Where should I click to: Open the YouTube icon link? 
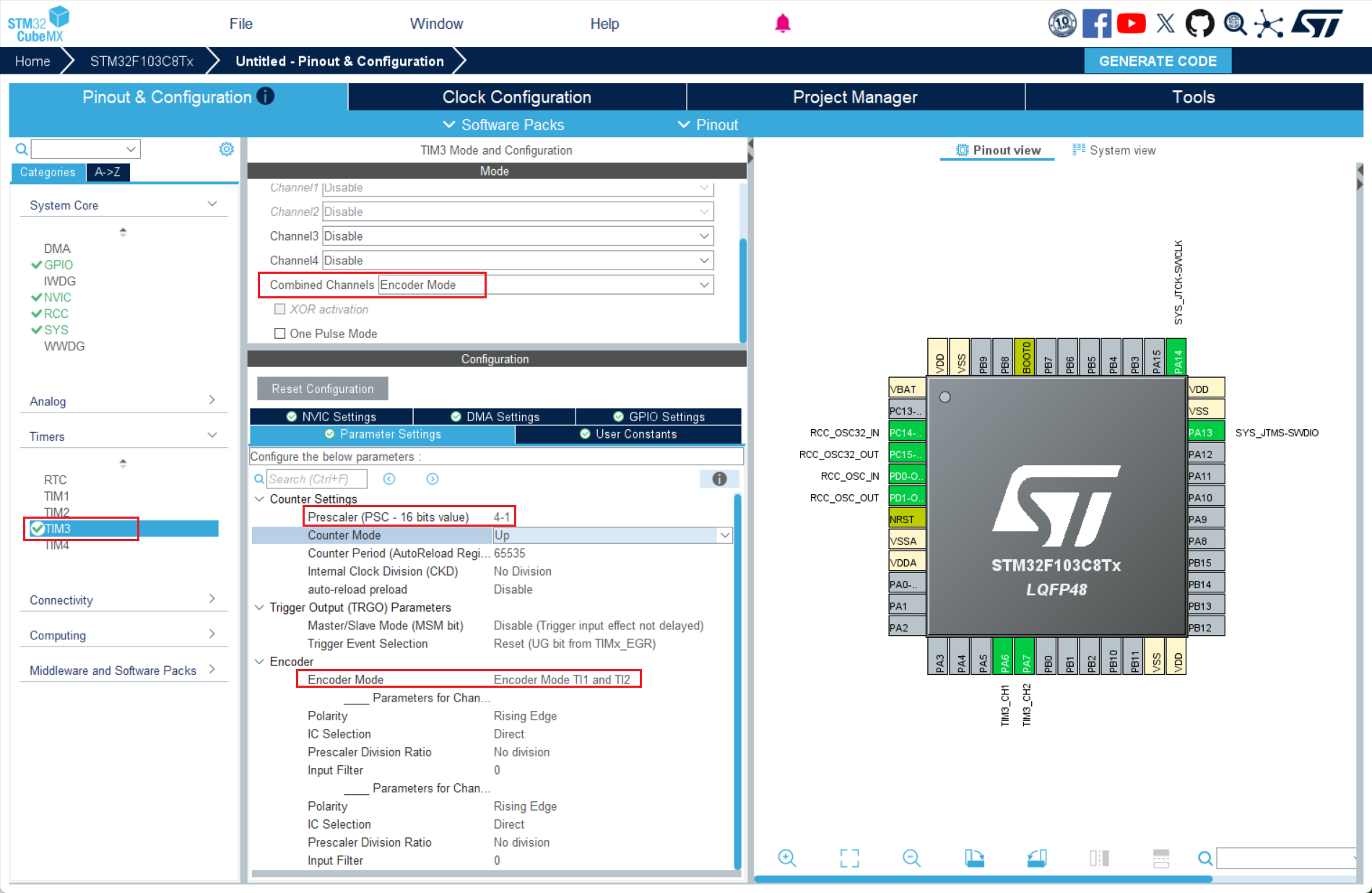tap(1132, 24)
